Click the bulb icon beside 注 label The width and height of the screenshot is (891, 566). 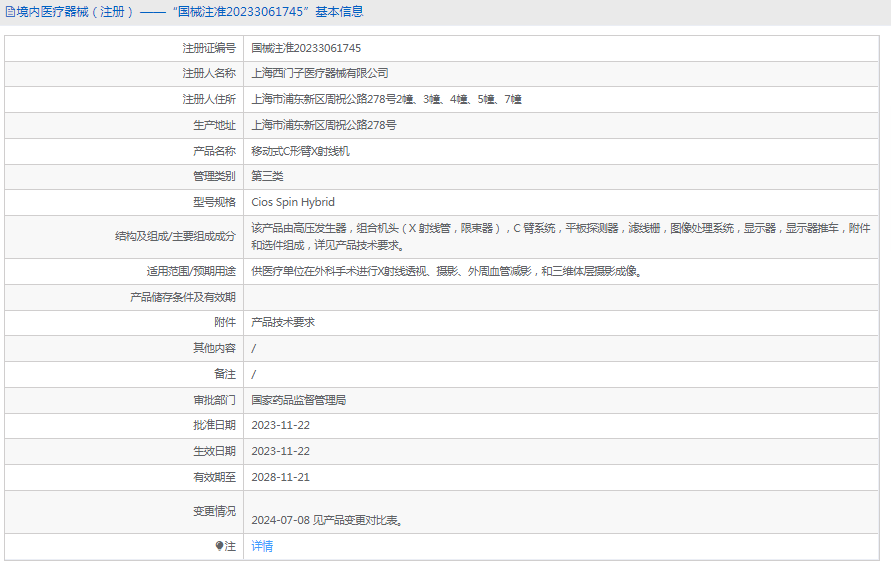pyautogui.click(x=219, y=546)
